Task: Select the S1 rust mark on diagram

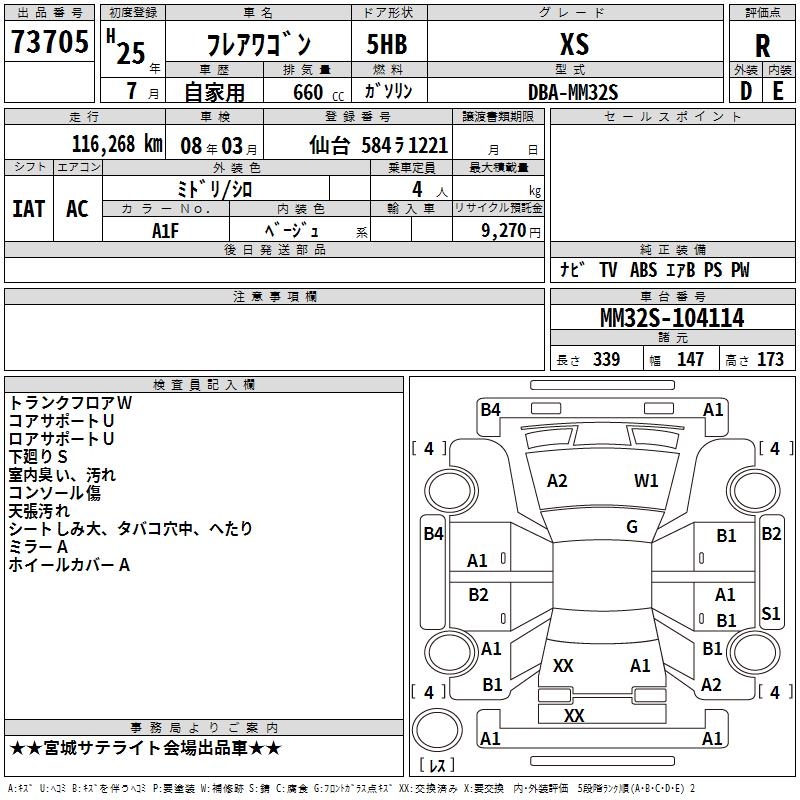Action: click(770, 614)
